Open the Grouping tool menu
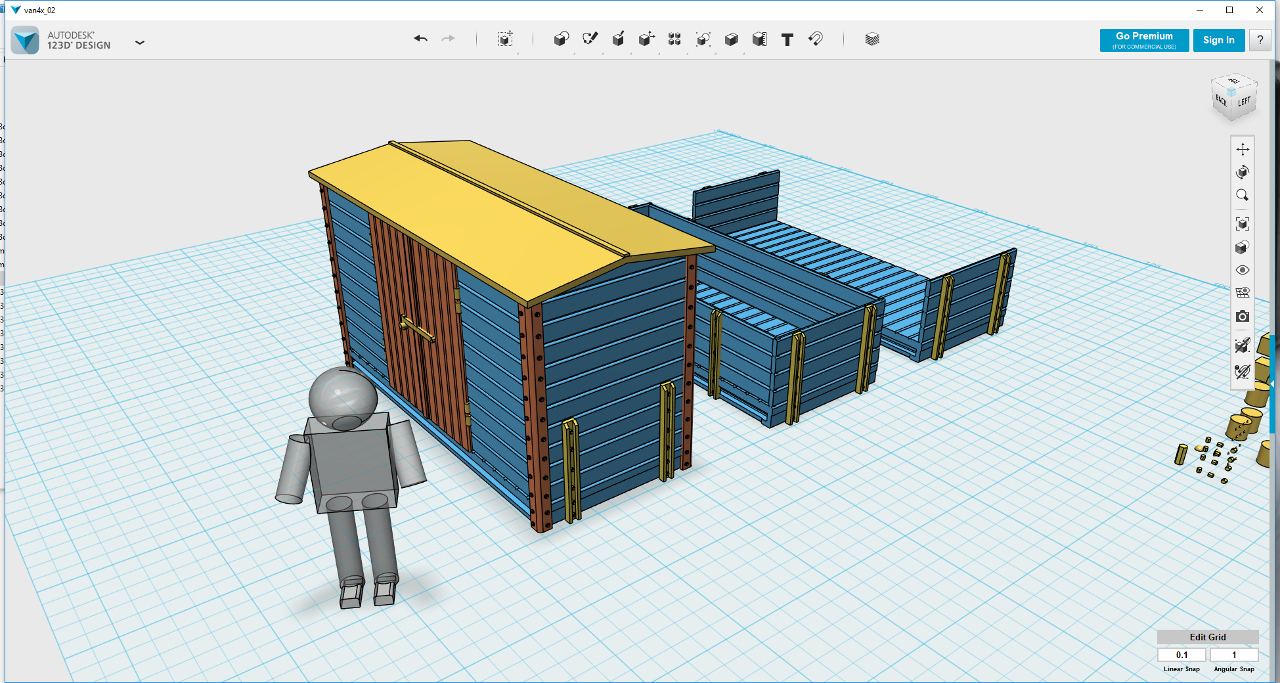The image size is (1280, 683). coord(703,39)
